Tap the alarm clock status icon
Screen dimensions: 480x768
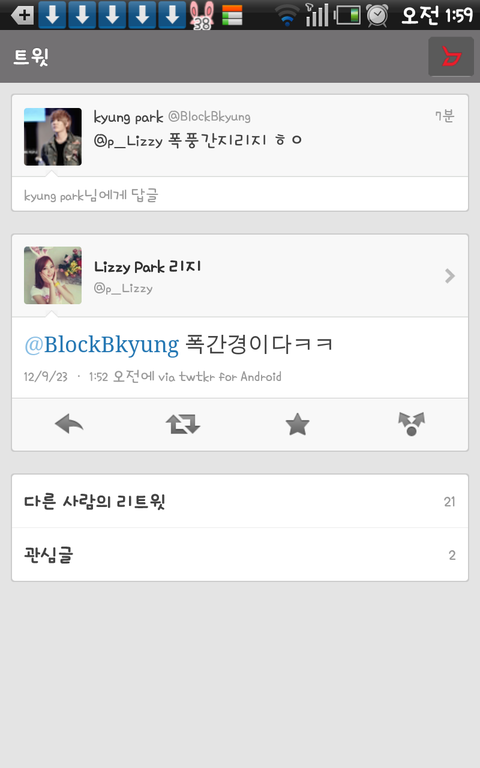377,15
